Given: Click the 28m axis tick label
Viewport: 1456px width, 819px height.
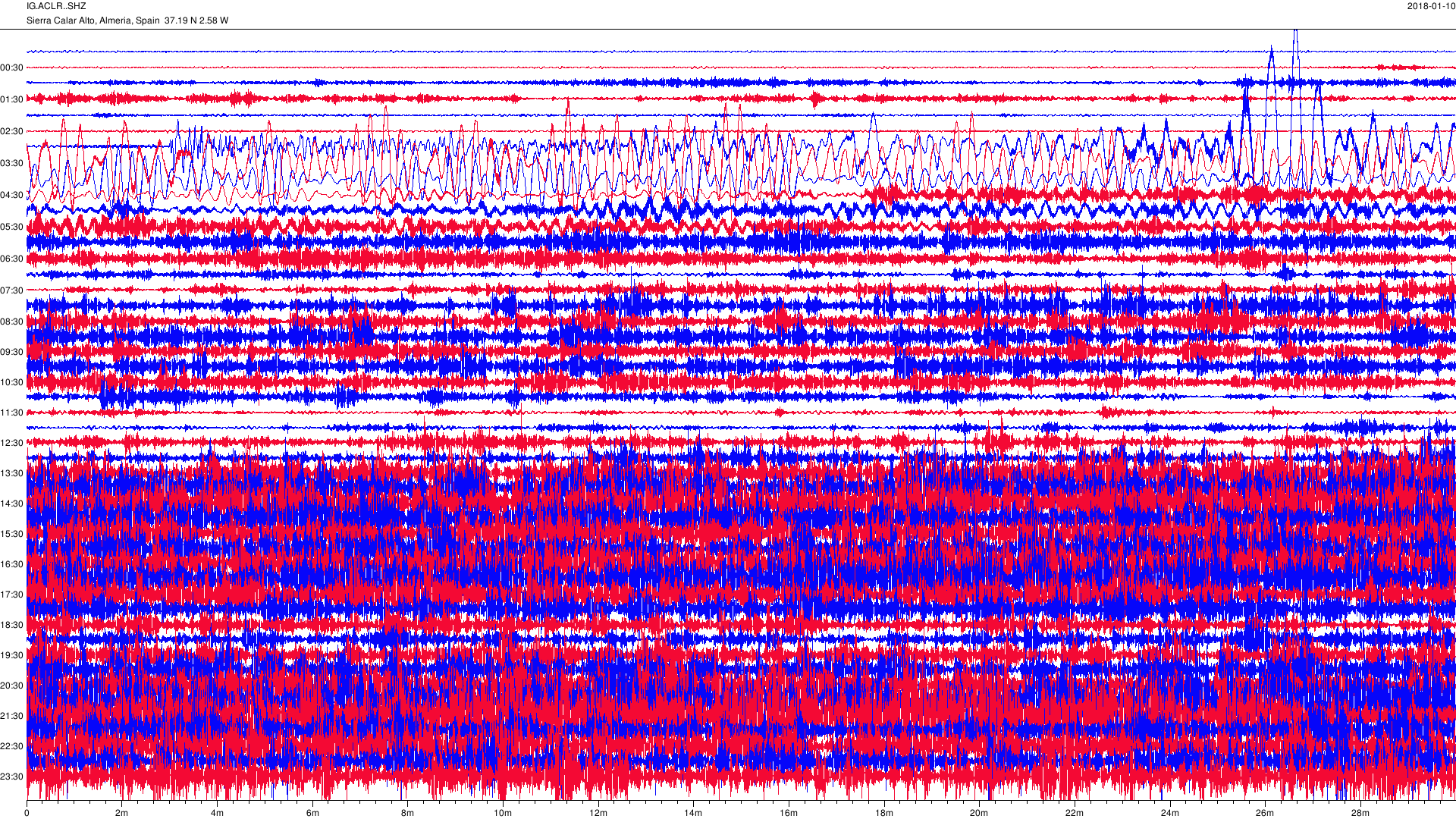Looking at the screenshot, I should pyautogui.click(x=1360, y=813).
